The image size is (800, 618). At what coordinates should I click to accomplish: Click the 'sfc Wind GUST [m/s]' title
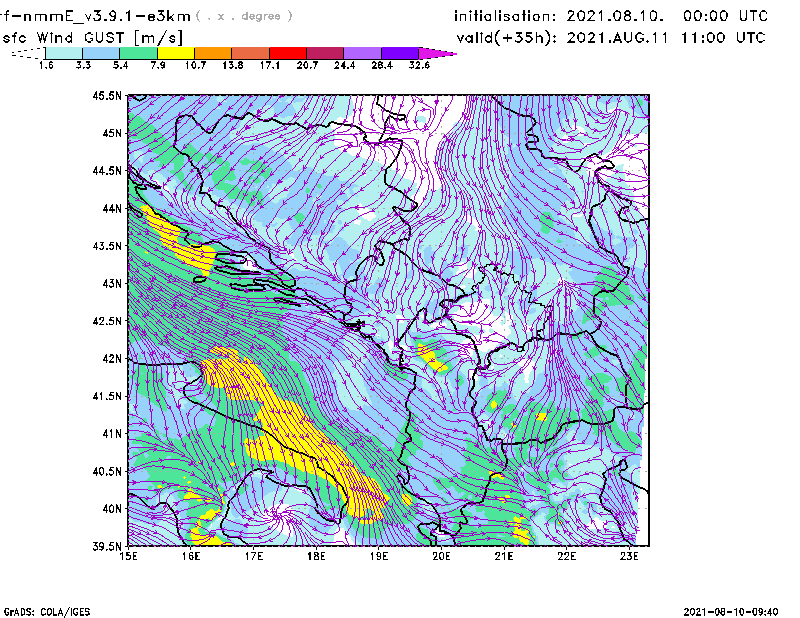(92, 38)
